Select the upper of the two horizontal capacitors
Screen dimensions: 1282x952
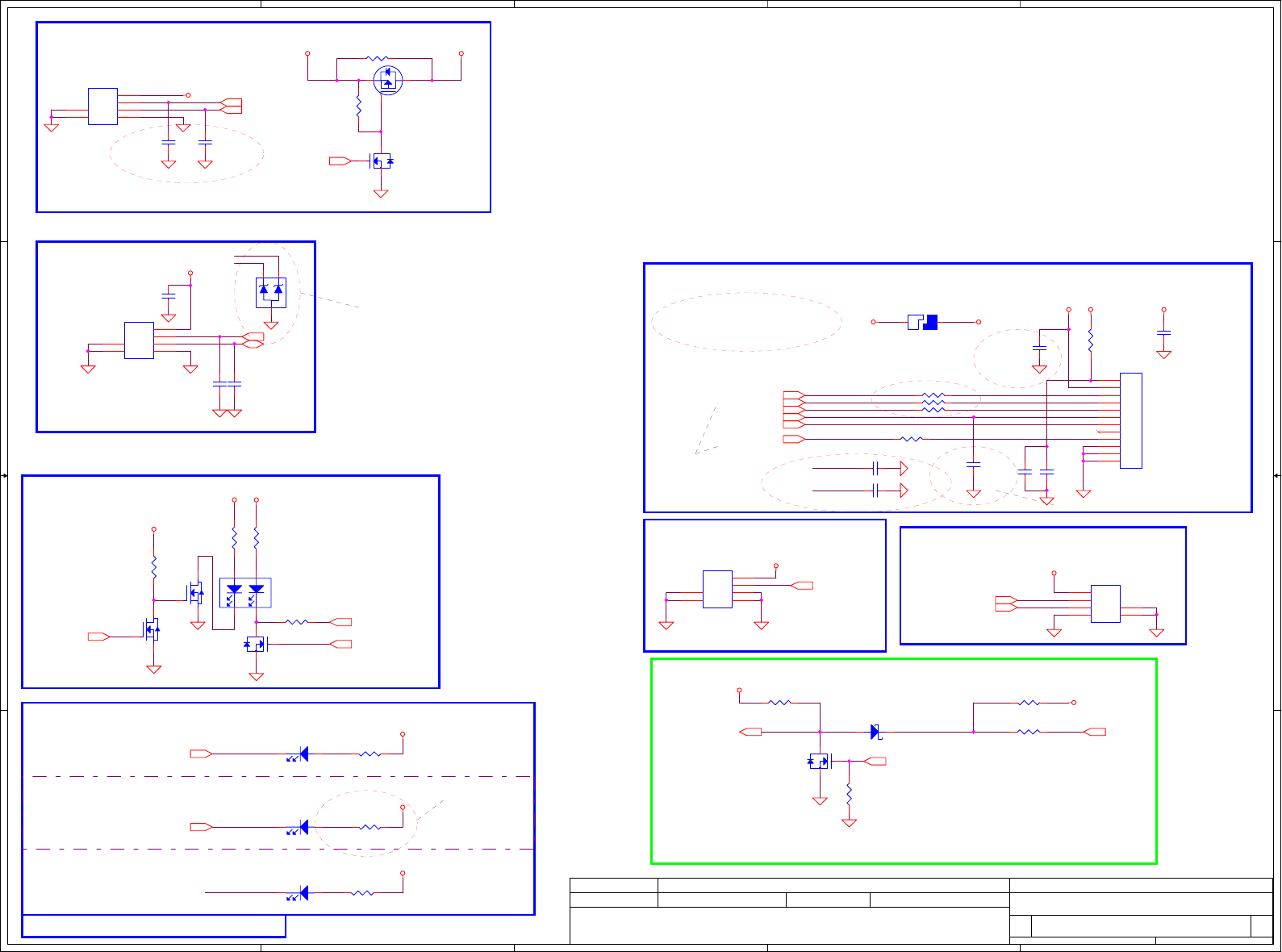tap(875, 468)
